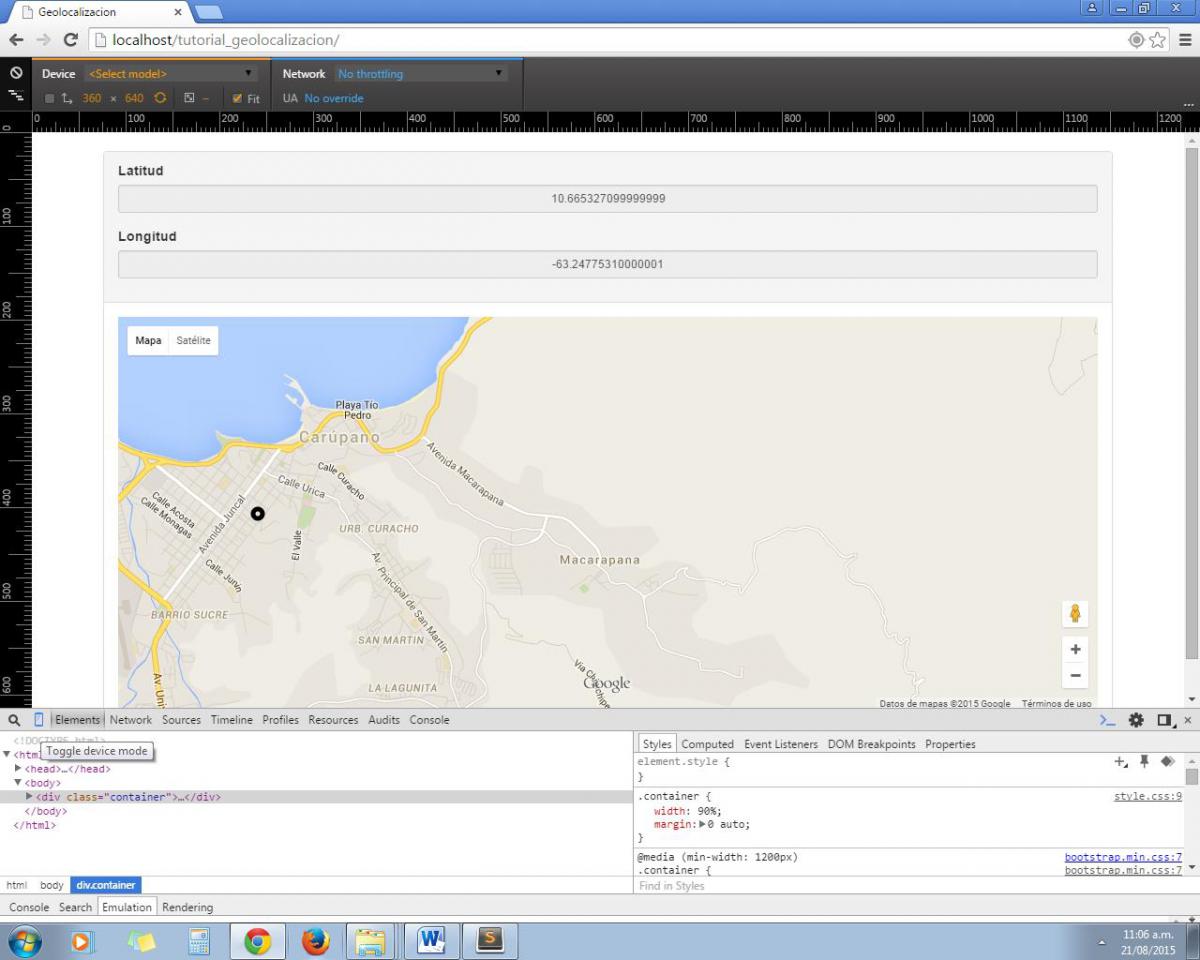1200x960 pixels.
Task: Switch to the Network panel tab
Action: point(131,720)
